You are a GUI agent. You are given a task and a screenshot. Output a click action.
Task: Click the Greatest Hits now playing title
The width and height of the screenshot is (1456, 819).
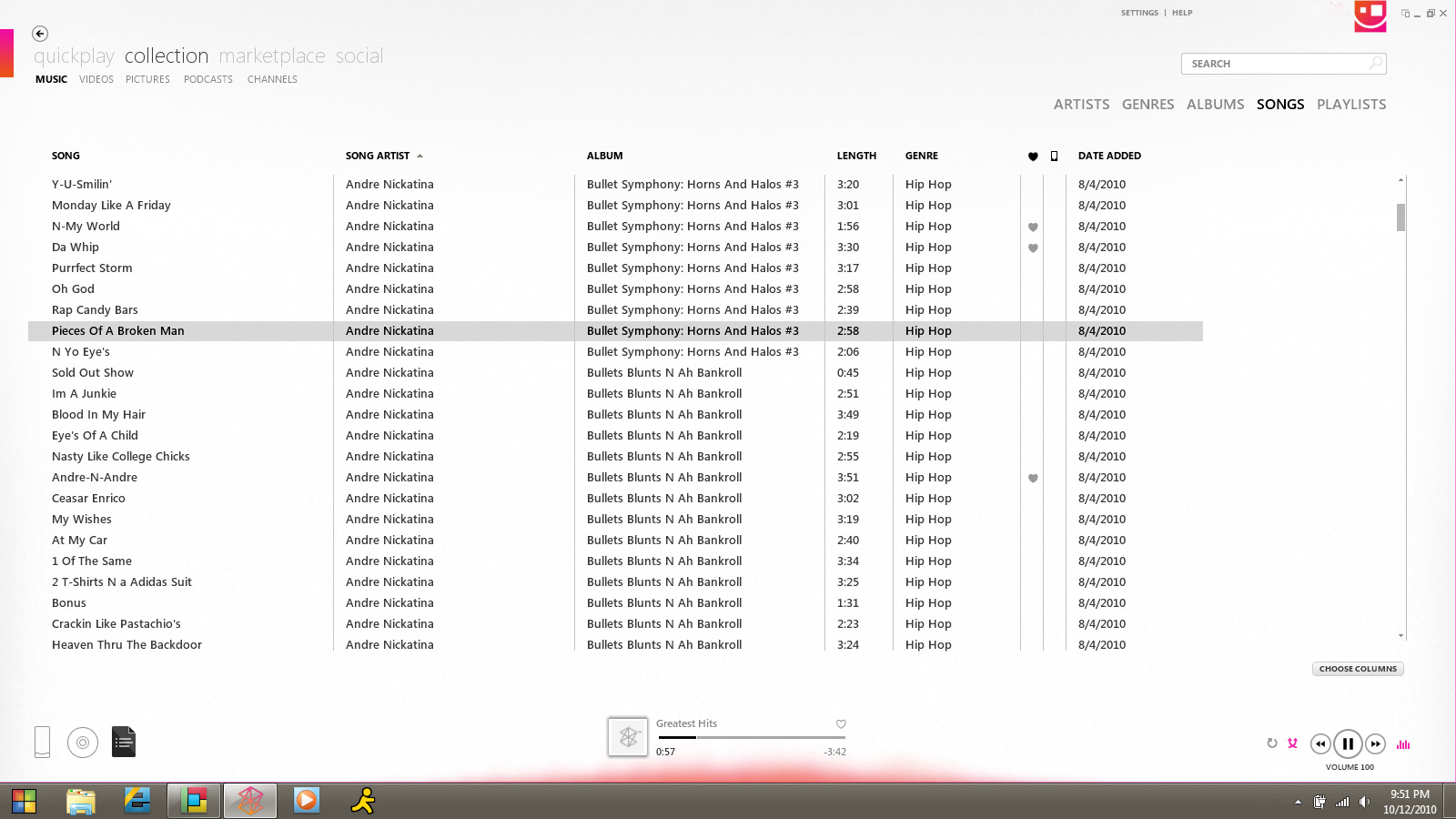686,723
